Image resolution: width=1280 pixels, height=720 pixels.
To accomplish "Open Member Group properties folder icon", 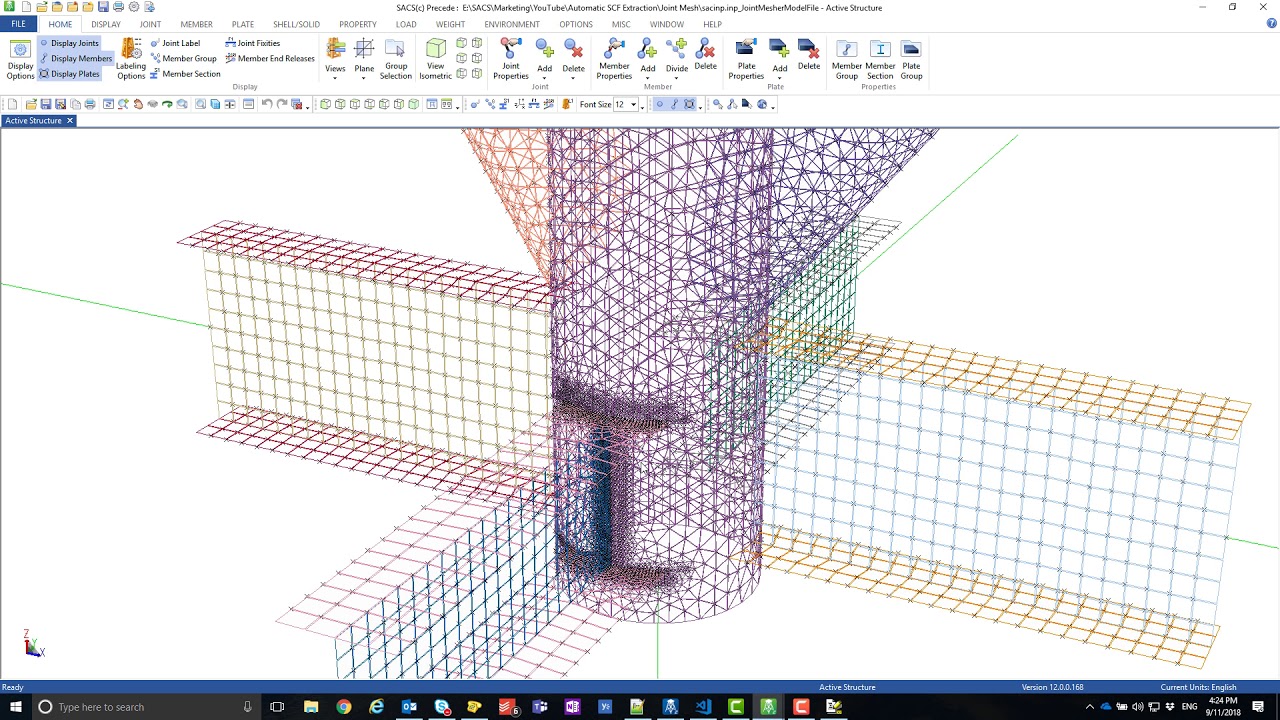I will 847,60.
